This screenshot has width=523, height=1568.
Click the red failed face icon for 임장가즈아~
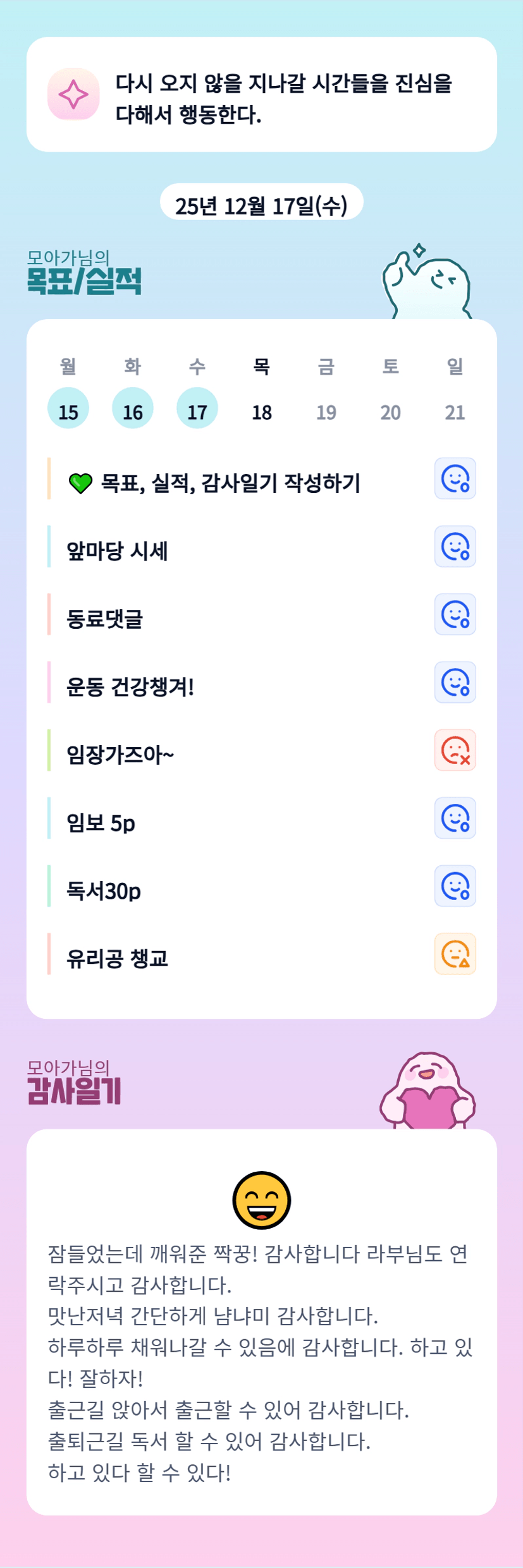pyautogui.click(x=455, y=750)
